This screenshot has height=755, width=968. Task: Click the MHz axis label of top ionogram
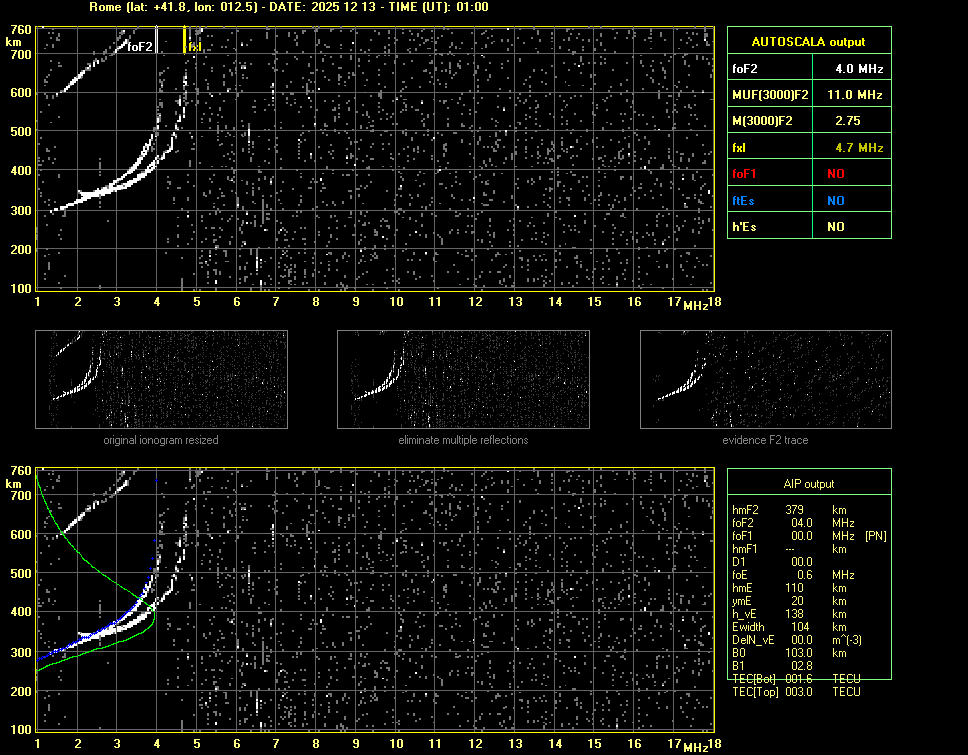click(695, 304)
